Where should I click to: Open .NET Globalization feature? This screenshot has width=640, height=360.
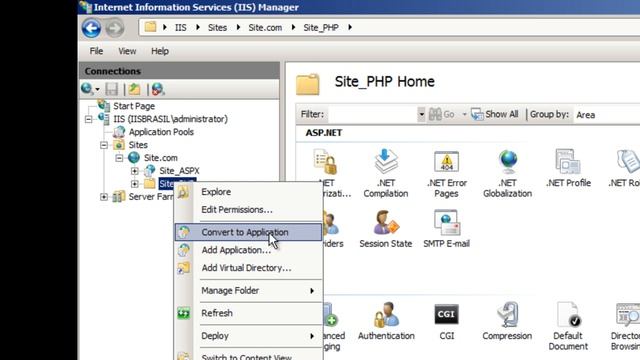(508, 173)
